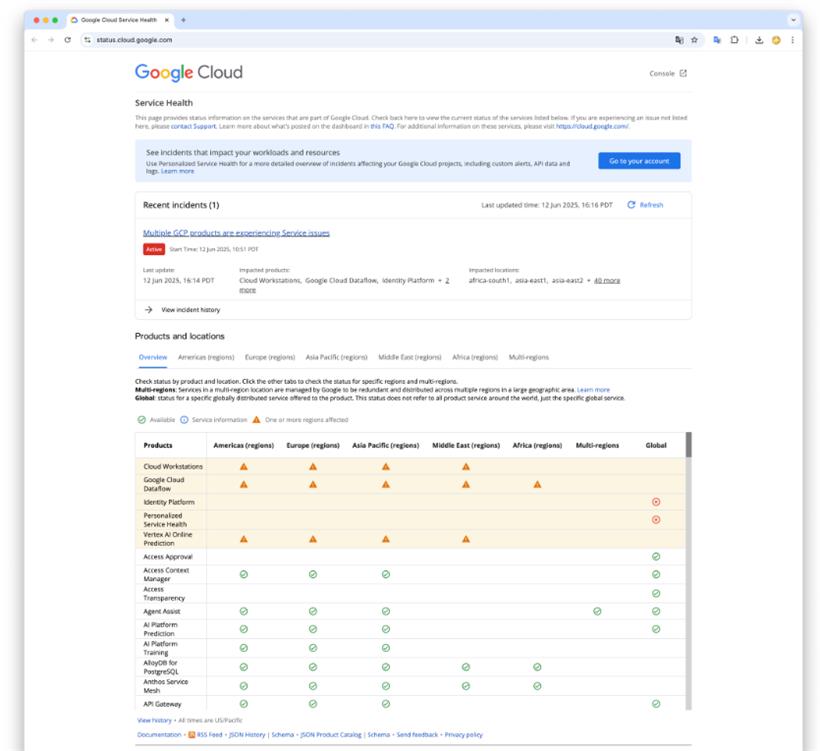Click the contact Support link

click(x=193, y=126)
